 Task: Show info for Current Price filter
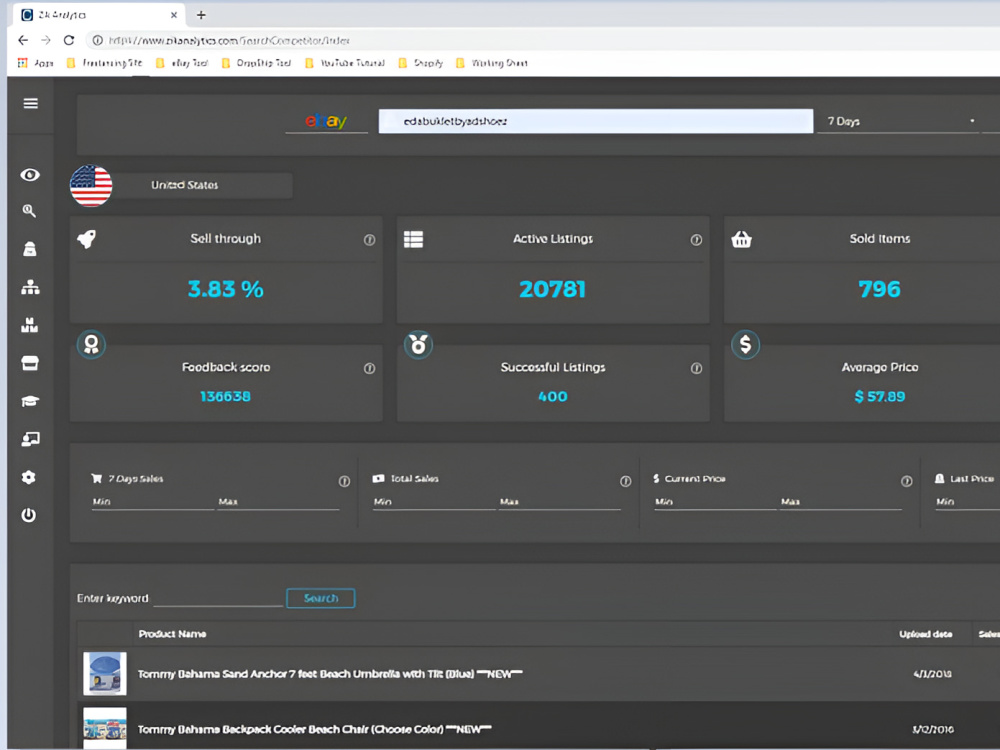906,481
